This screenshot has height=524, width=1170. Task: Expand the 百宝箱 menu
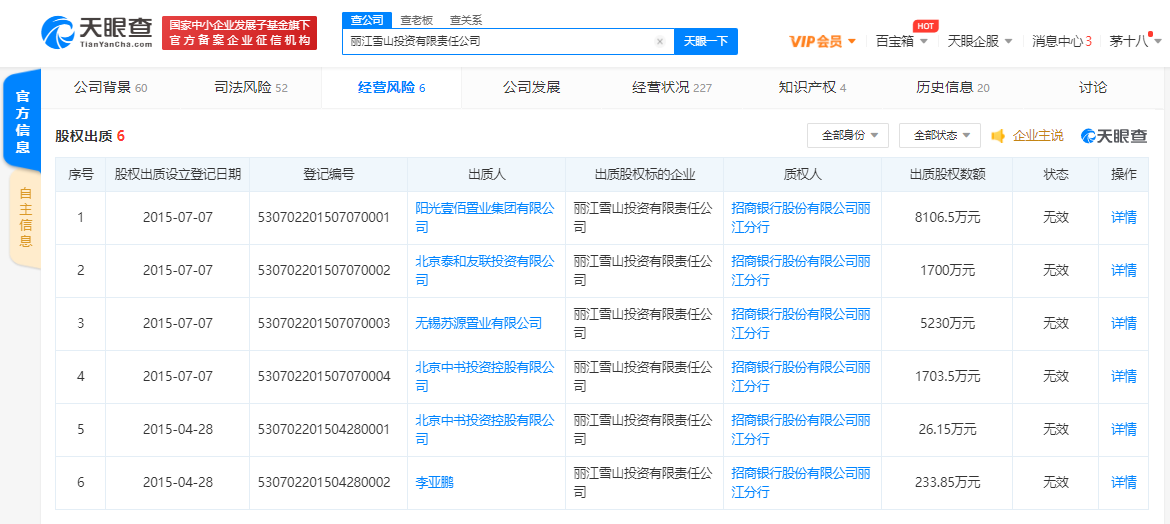pos(902,41)
